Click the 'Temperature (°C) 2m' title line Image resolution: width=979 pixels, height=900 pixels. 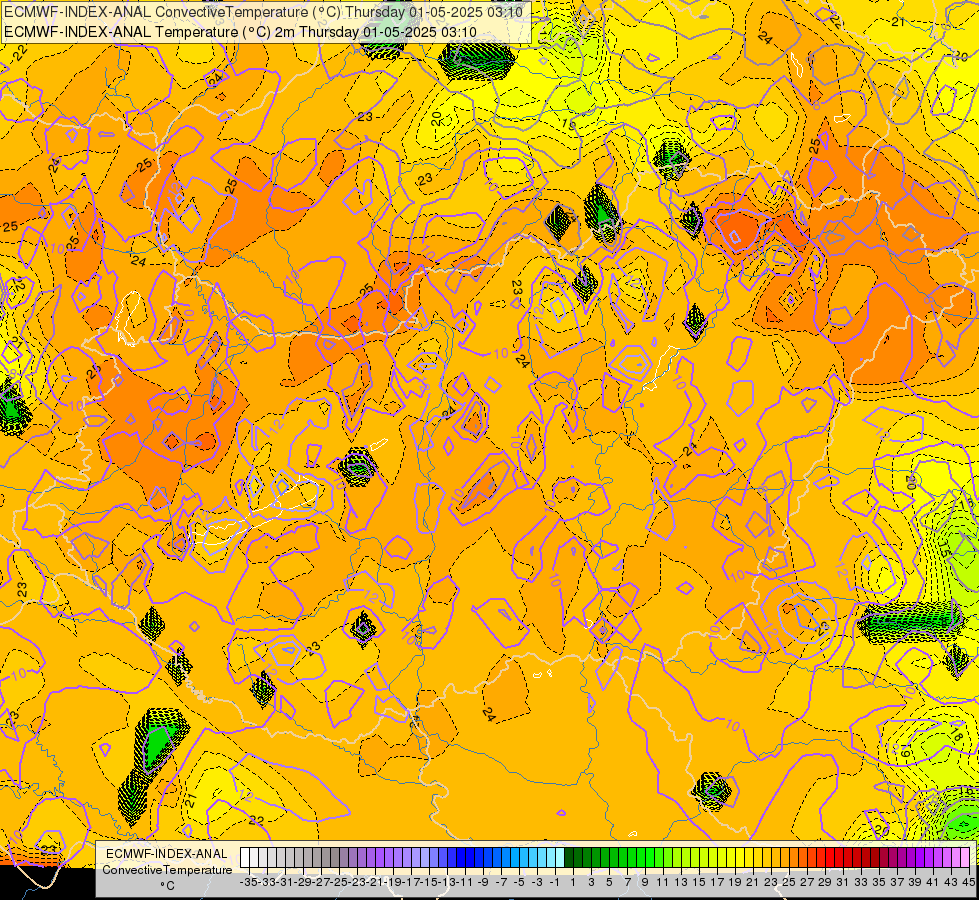240,32
